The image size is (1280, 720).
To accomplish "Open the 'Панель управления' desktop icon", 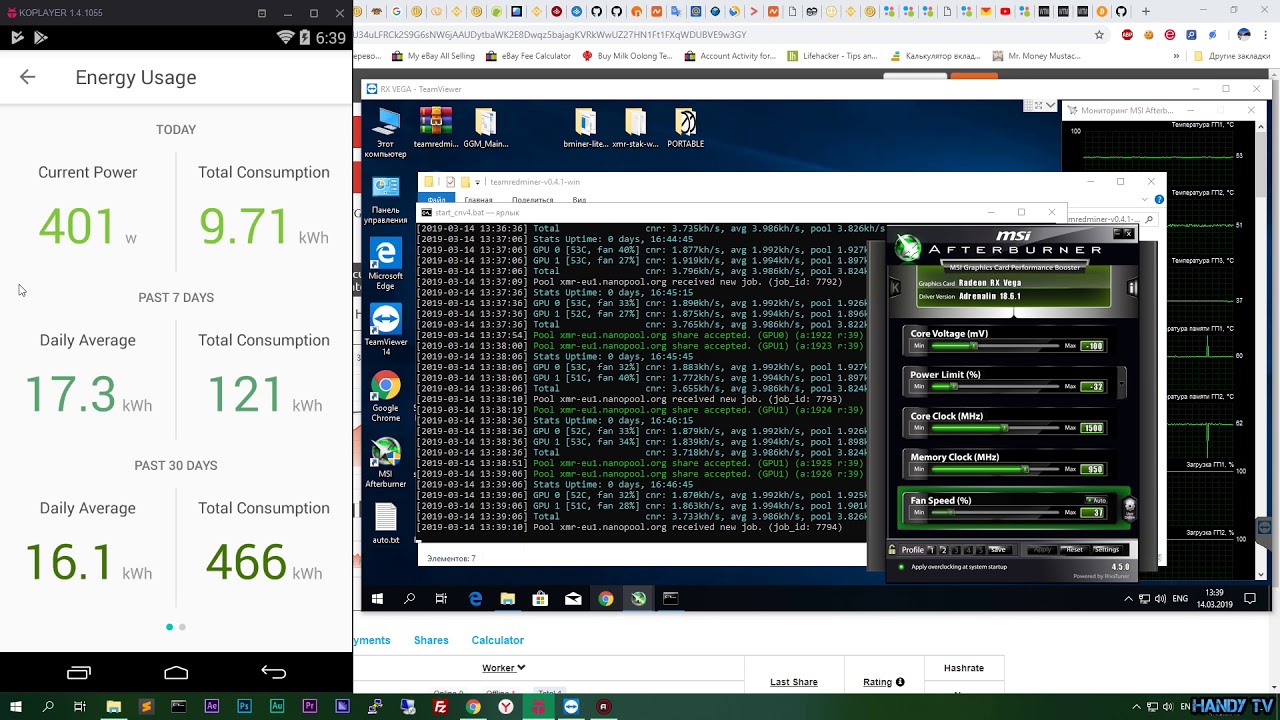I will point(385,200).
